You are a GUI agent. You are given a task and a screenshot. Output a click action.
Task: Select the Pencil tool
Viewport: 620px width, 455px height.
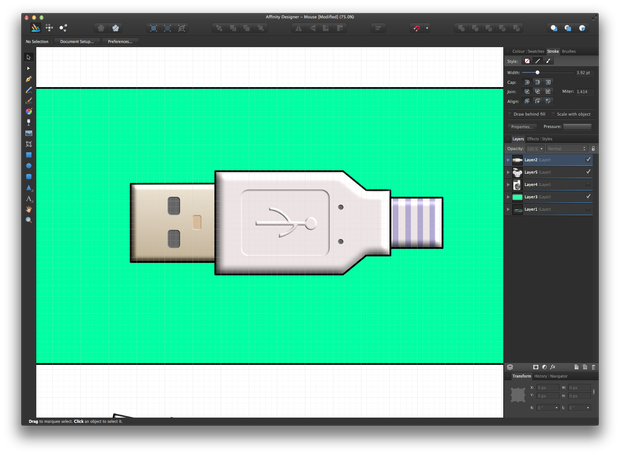click(28, 90)
